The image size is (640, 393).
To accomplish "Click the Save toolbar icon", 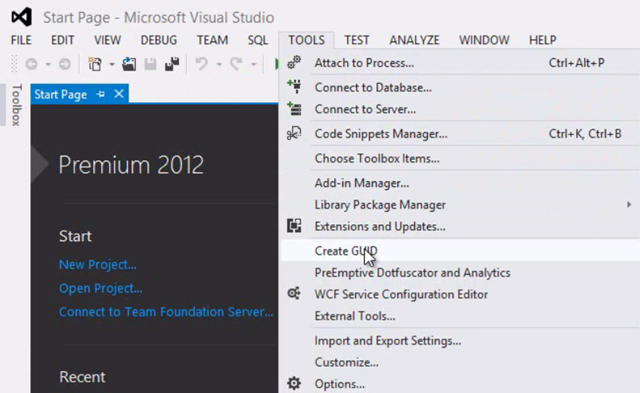I will (x=150, y=64).
